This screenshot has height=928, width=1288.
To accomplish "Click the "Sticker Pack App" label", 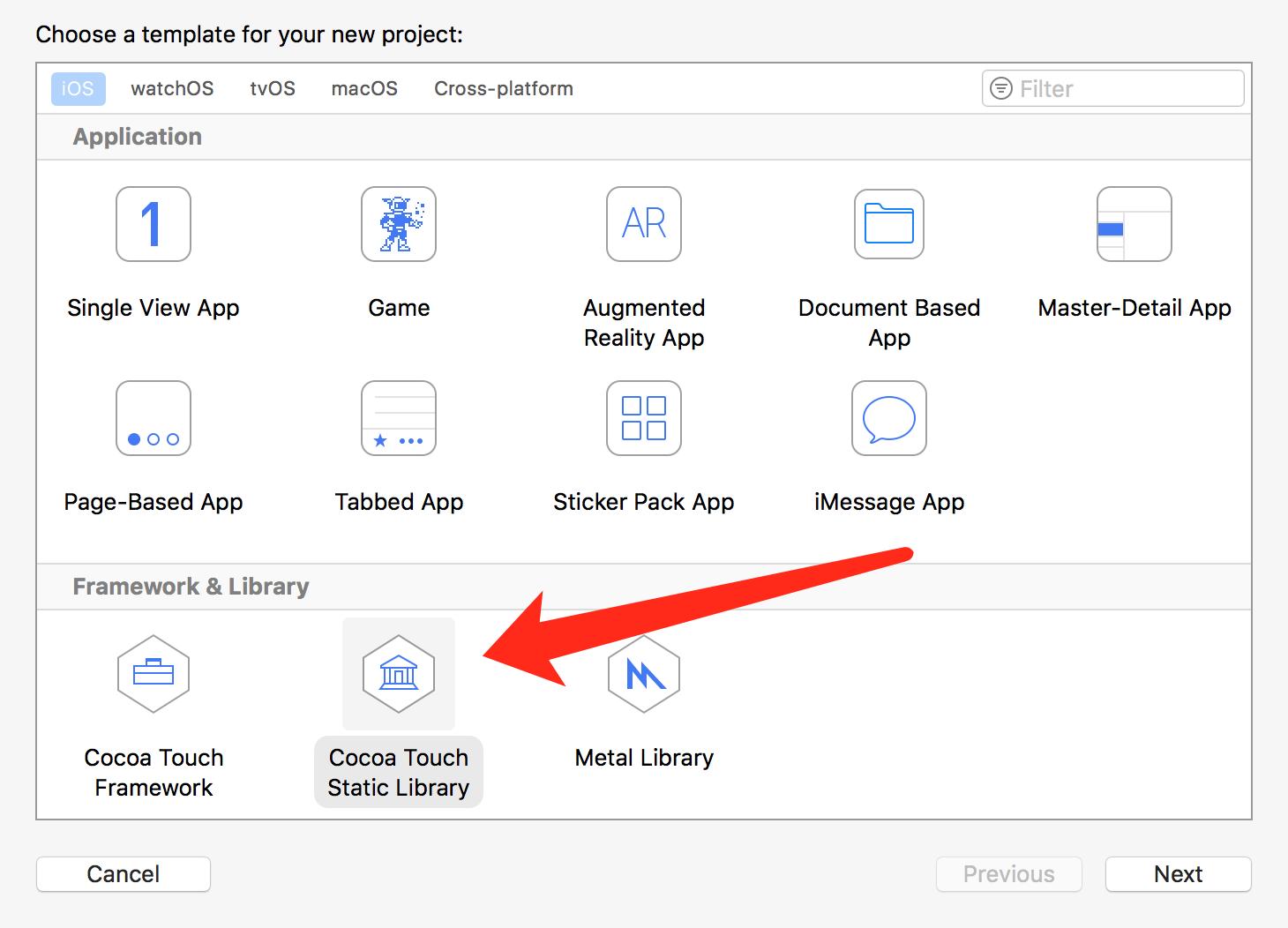I will point(644,502).
